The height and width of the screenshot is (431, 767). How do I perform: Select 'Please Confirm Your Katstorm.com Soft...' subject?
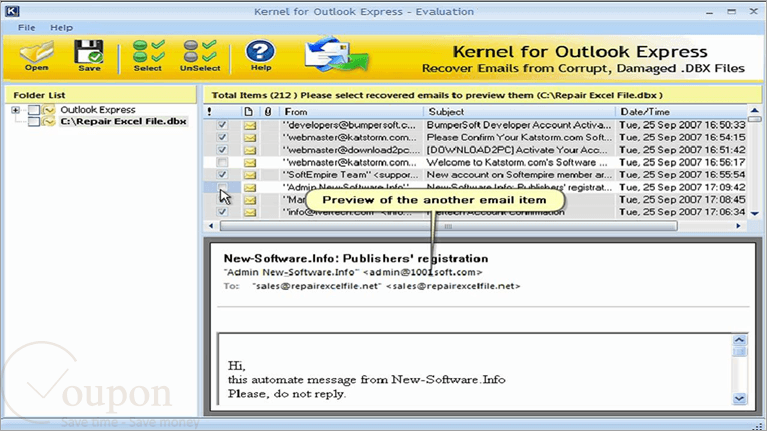coord(519,137)
